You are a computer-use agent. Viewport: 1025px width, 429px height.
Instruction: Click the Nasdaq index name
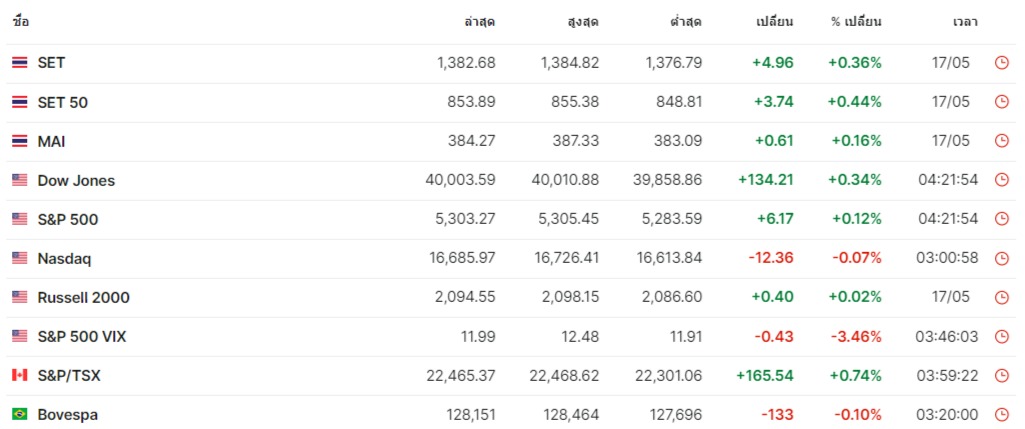coord(64,258)
